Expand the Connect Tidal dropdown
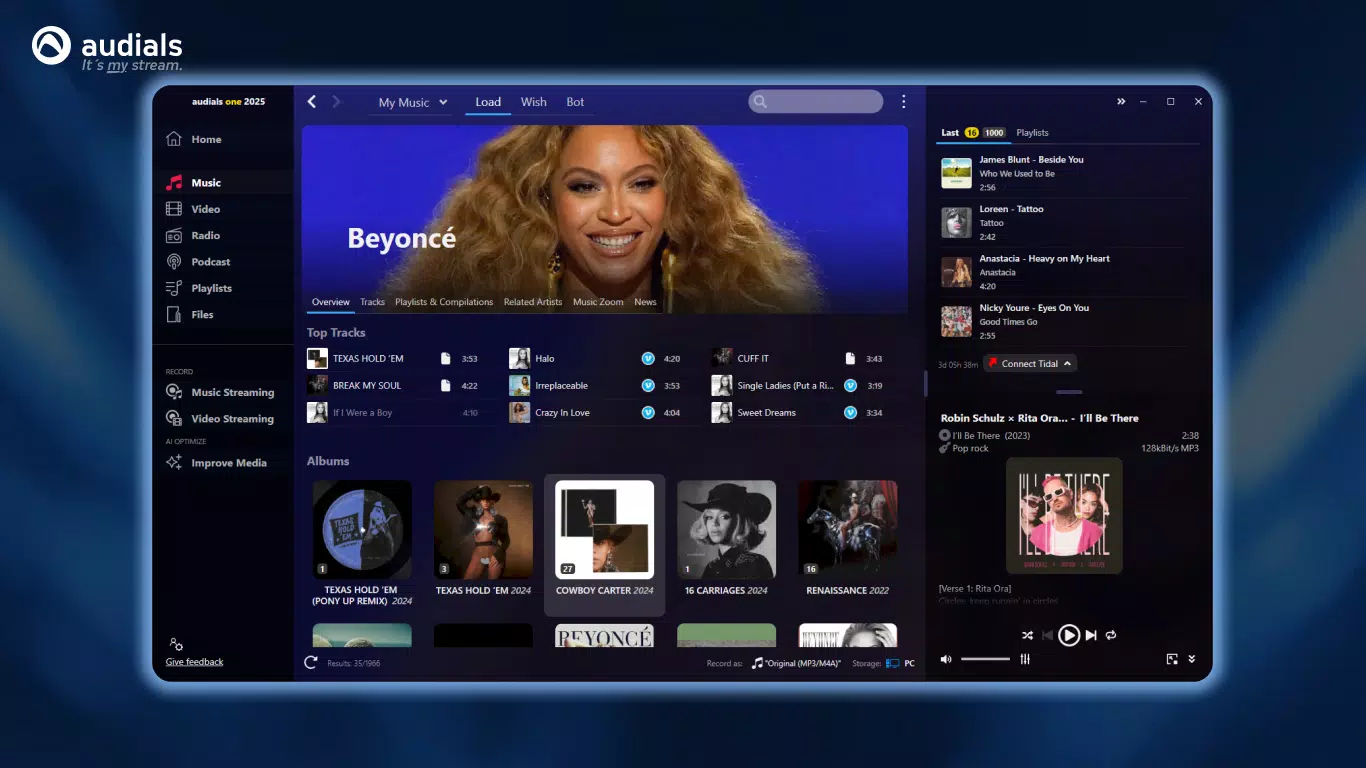Image resolution: width=1366 pixels, height=768 pixels. (1030, 364)
